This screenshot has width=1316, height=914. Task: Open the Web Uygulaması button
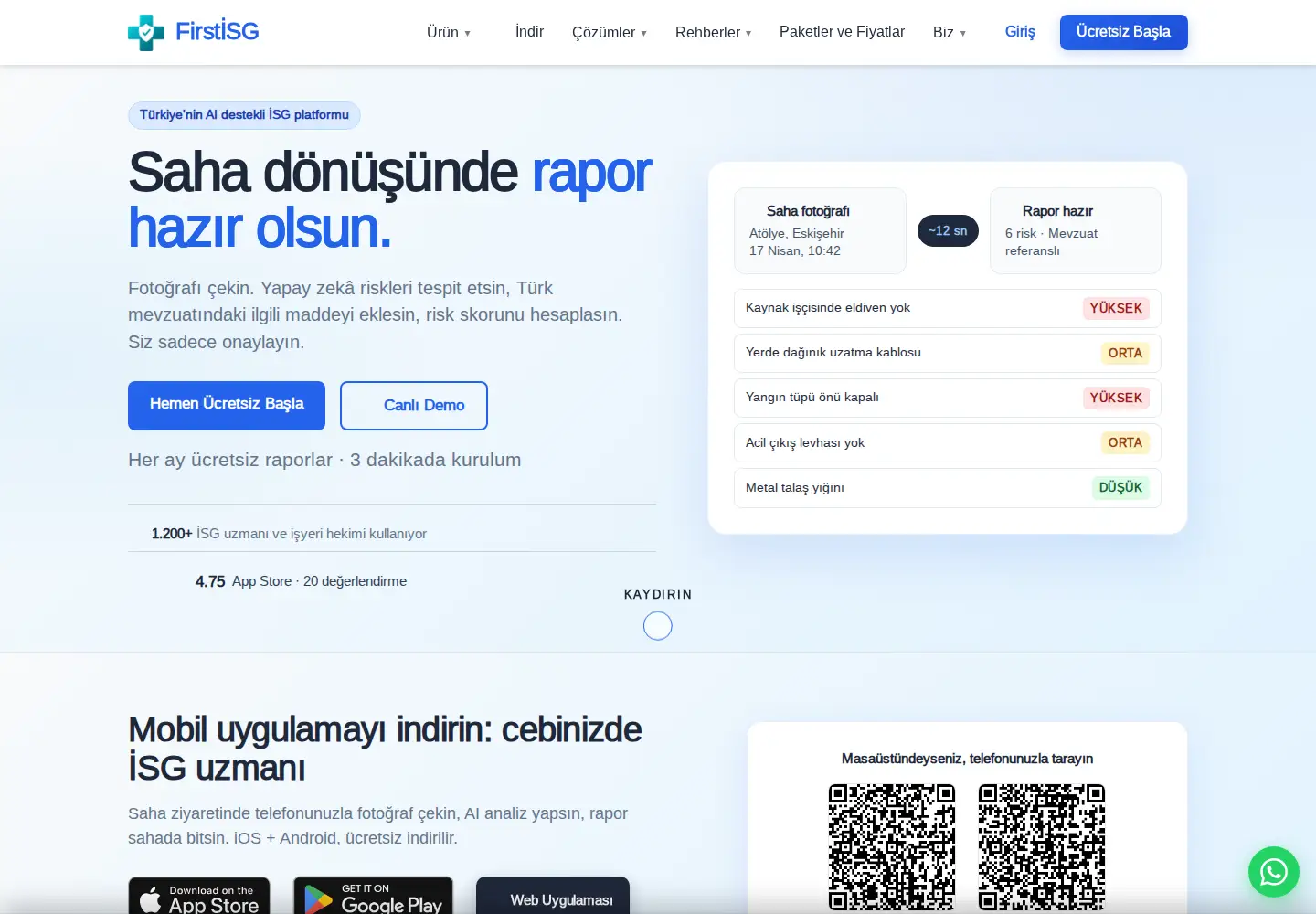coord(553,898)
